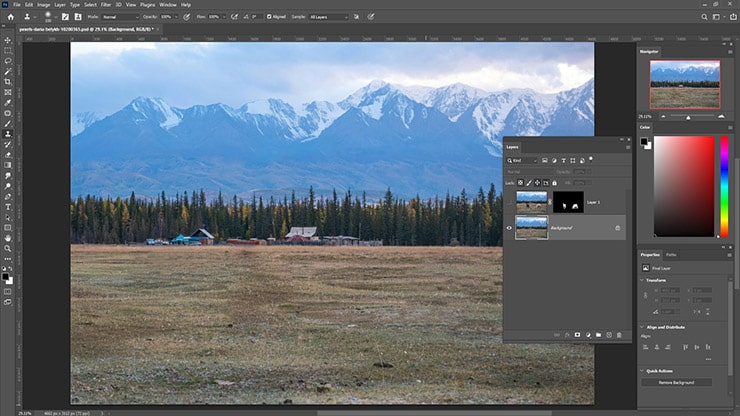The width and height of the screenshot is (740, 416).
Task: Collapse the Align and Distribute section
Action: click(x=642, y=327)
